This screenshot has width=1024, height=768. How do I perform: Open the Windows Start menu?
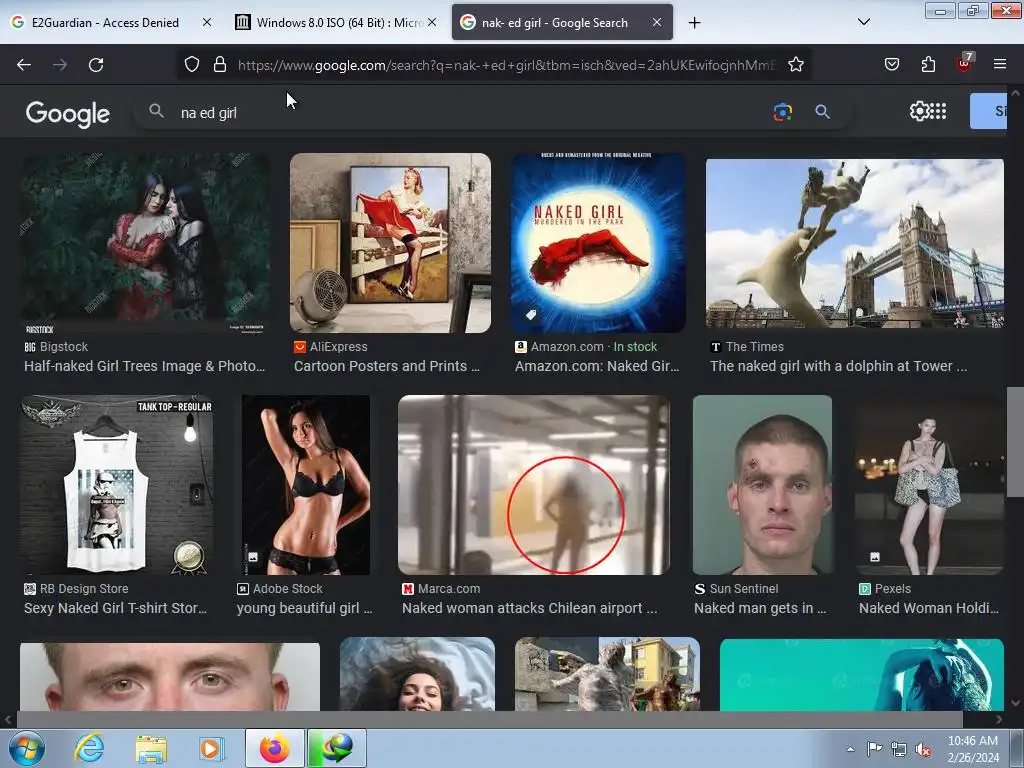coord(27,748)
